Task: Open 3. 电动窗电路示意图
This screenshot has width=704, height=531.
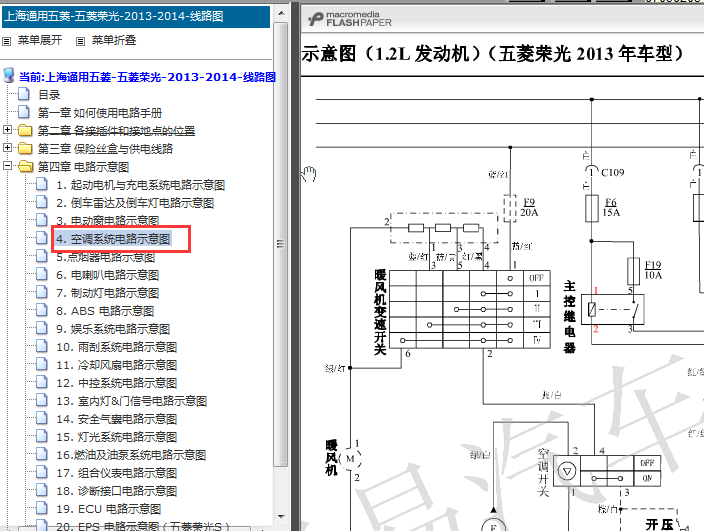Action: [x=108, y=221]
